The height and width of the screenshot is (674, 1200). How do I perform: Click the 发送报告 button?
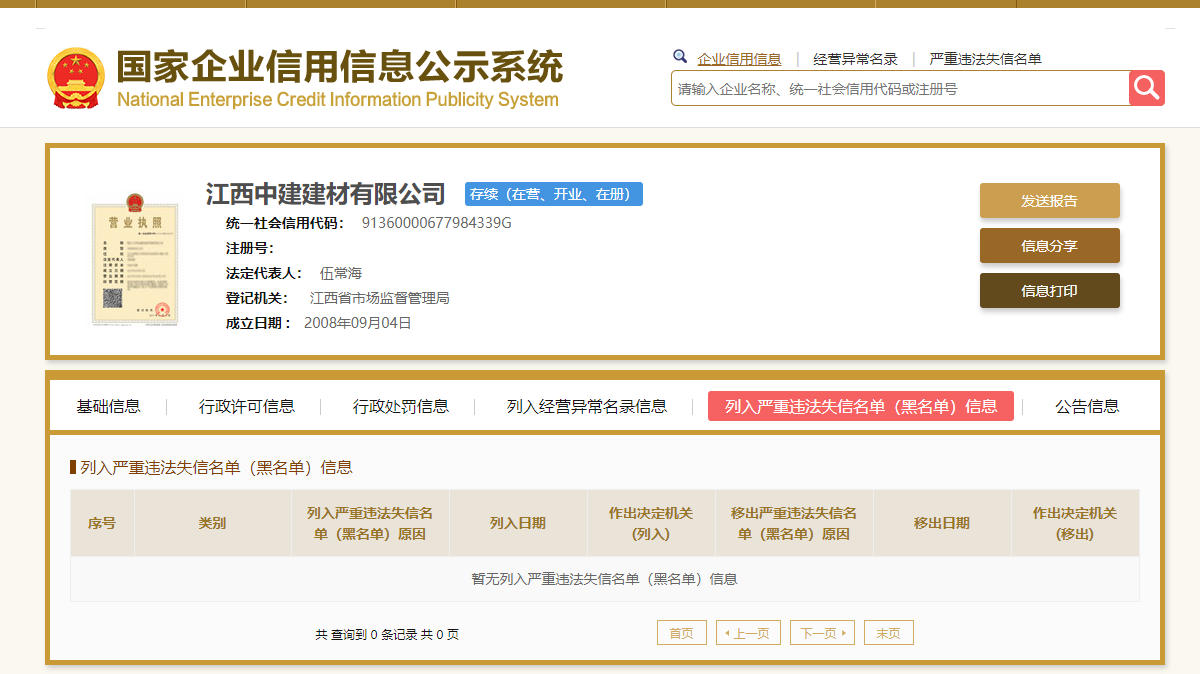click(1050, 200)
